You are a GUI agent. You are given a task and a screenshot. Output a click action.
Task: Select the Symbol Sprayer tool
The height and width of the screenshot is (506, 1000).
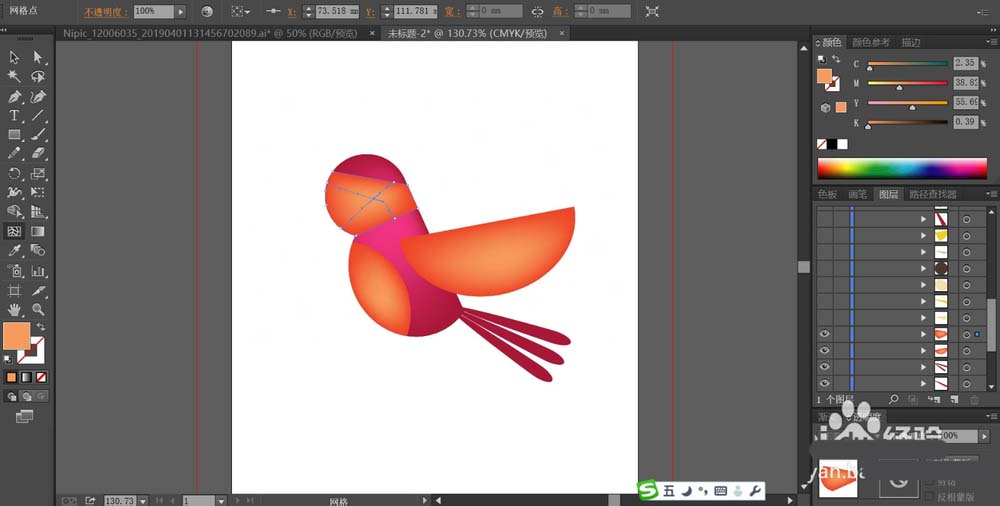pyautogui.click(x=14, y=271)
